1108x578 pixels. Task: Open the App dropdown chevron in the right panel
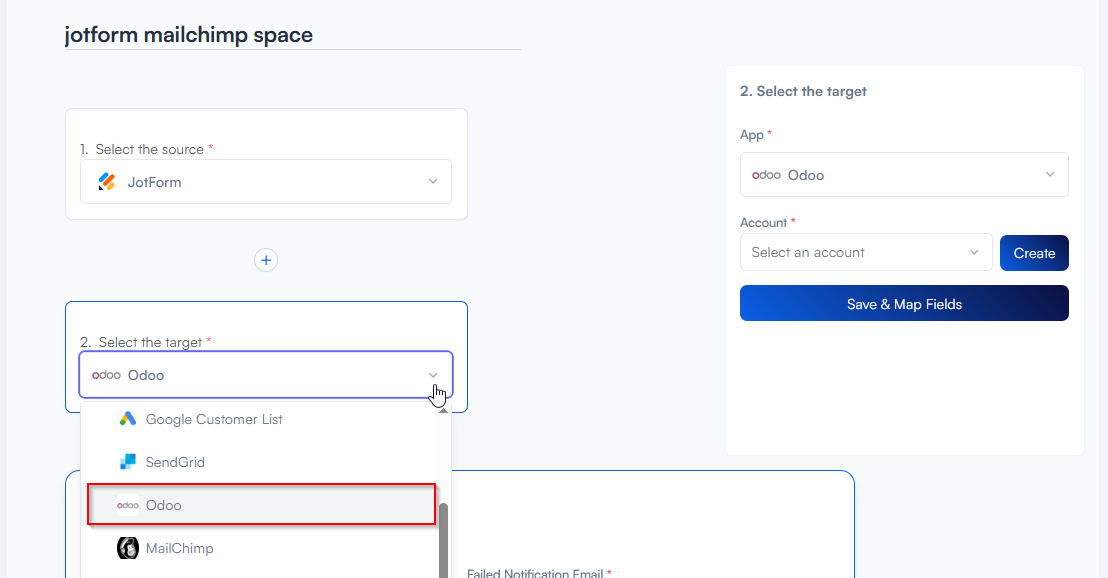click(1050, 175)
